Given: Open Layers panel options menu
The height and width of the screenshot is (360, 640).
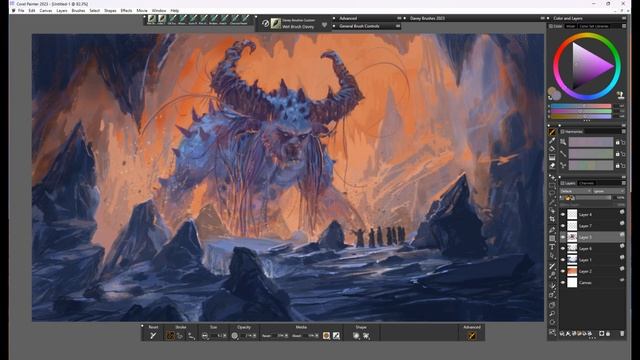Looking at the screenshot, I should 623,183.
